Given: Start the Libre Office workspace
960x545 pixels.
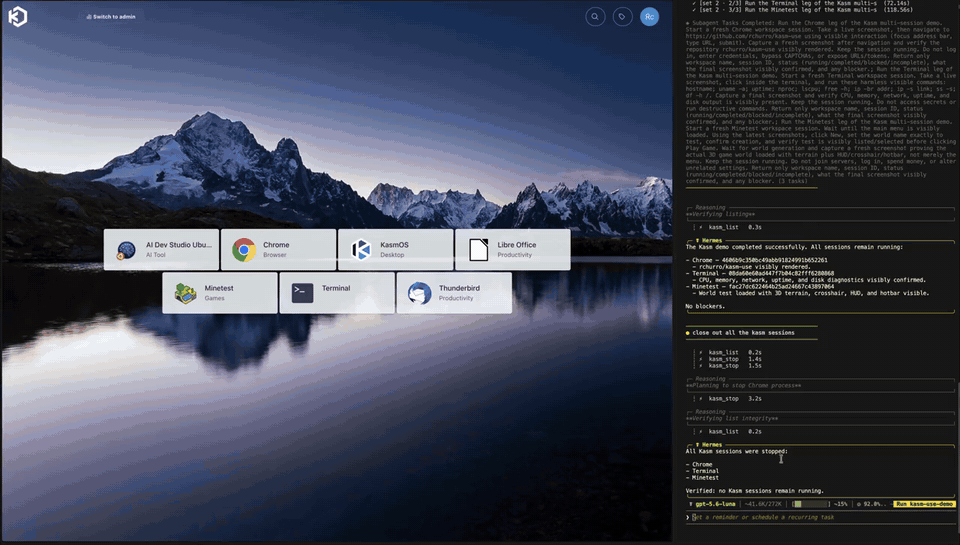Looking at the screenshot, I should tap(512, 250).
